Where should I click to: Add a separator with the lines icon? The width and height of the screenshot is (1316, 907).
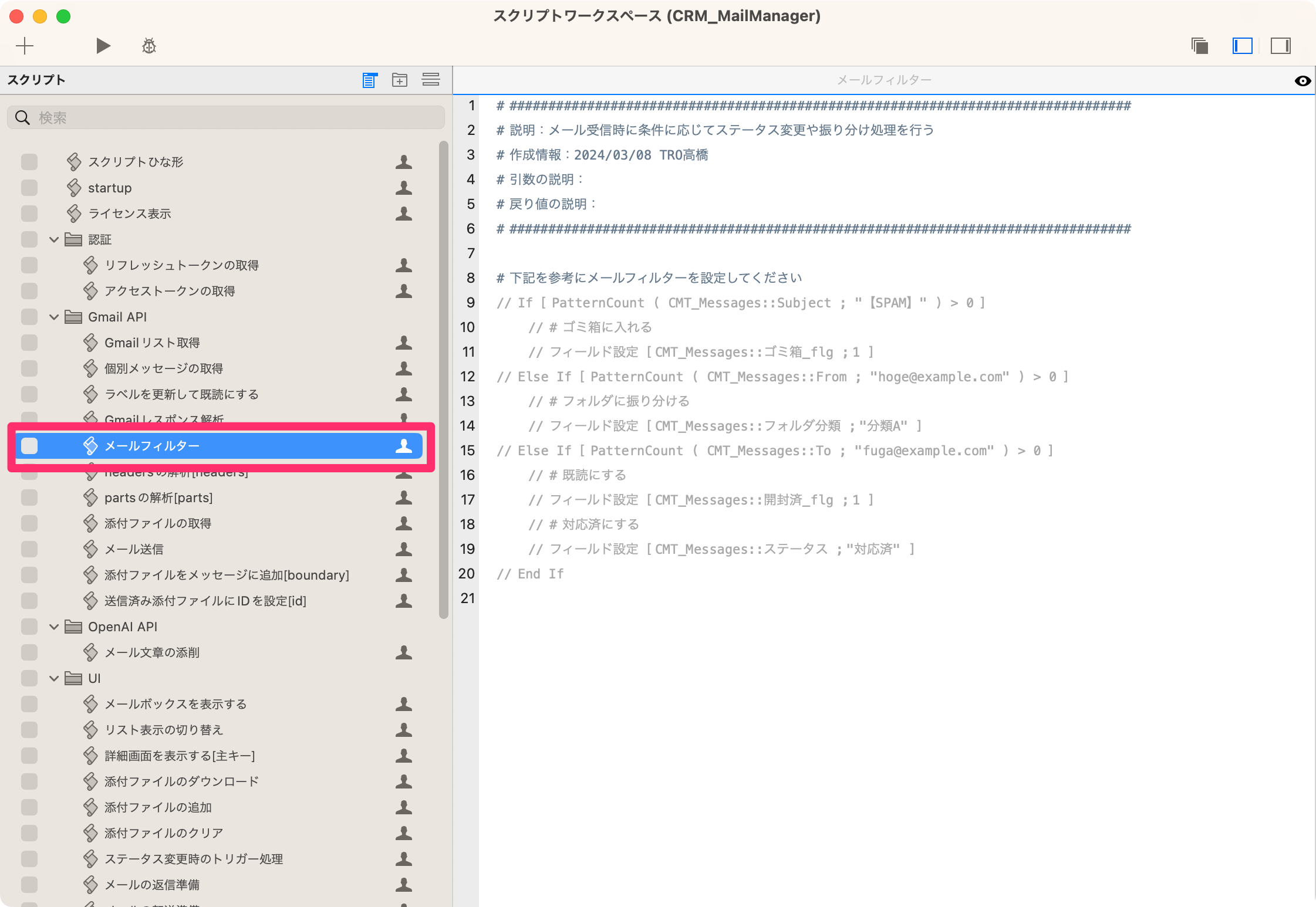(x=431, y=80)
